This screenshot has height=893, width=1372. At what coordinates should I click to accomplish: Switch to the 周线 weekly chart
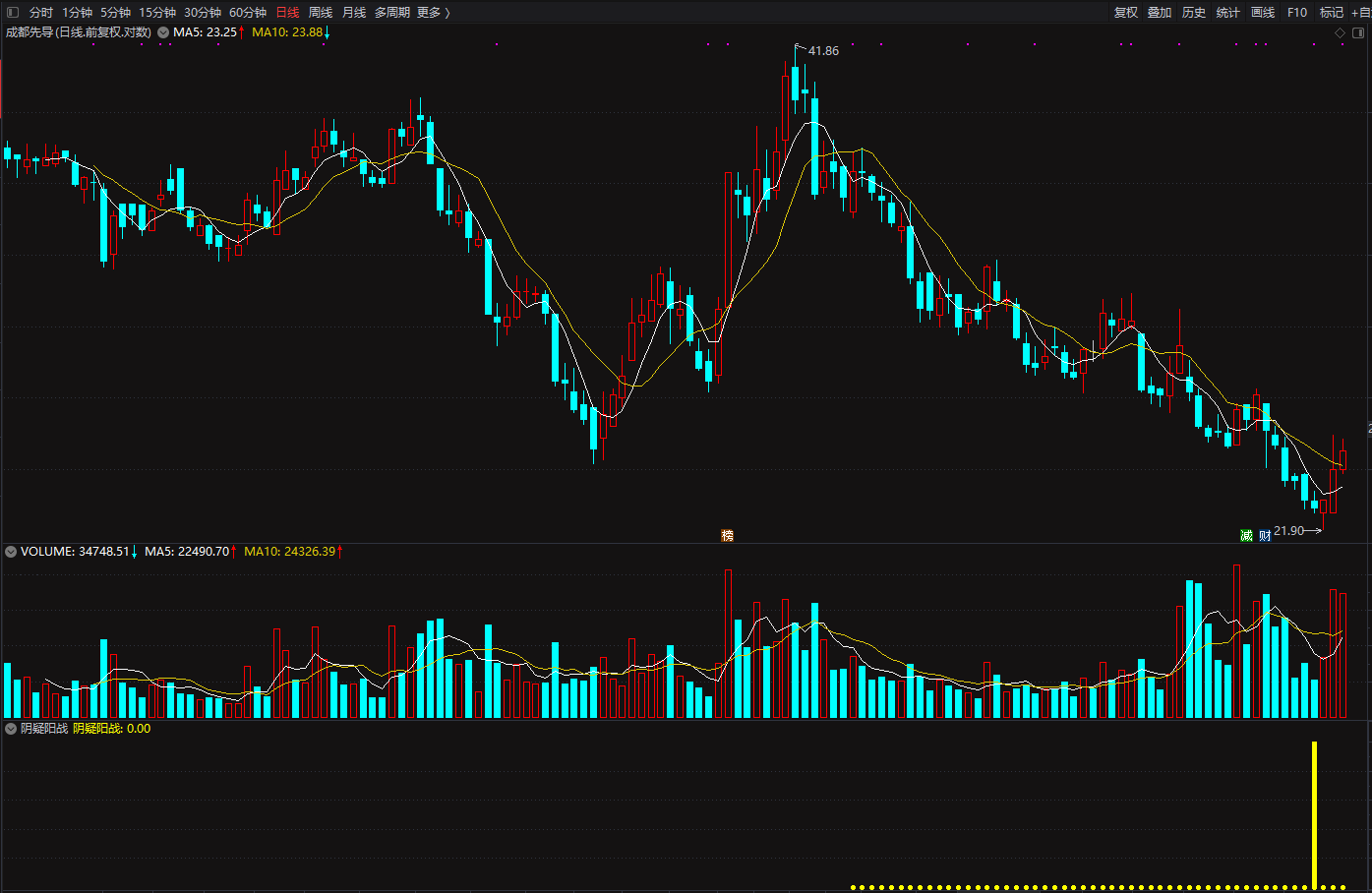tap(321, 12)
